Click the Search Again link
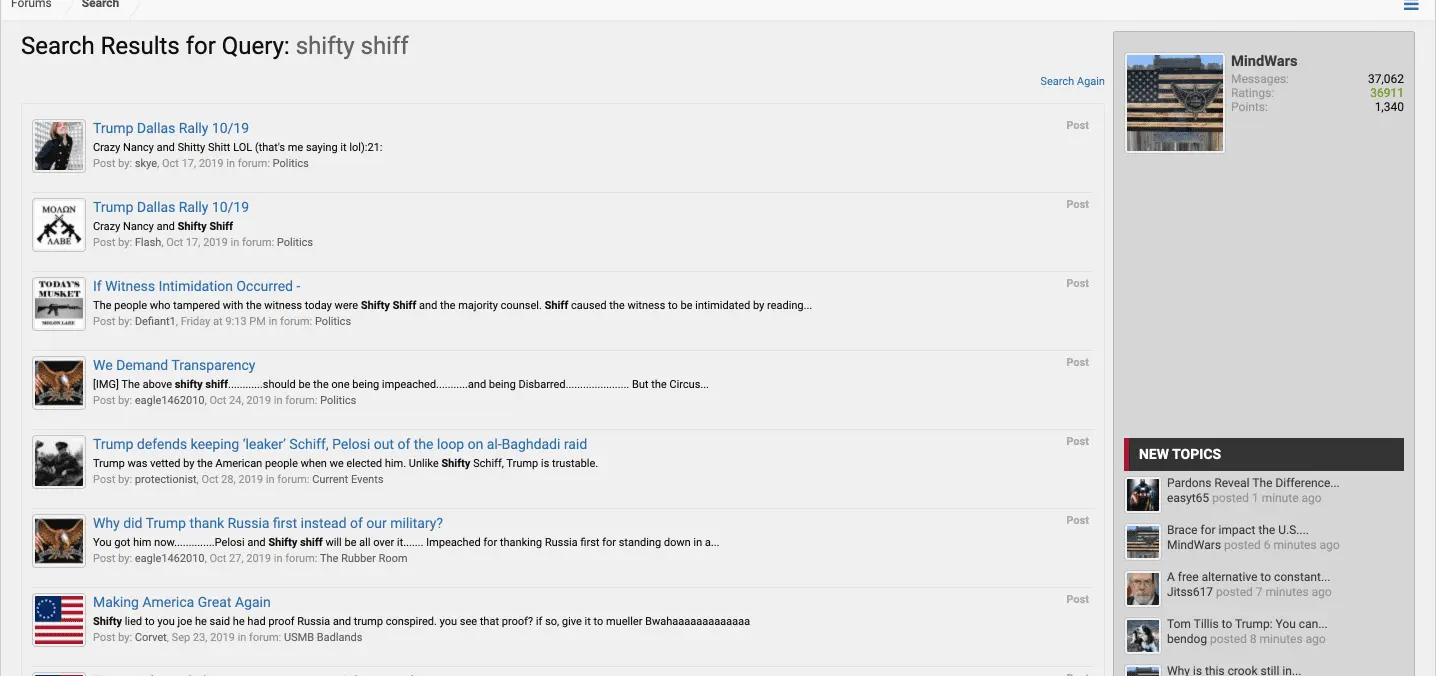 click(1072, 81)
